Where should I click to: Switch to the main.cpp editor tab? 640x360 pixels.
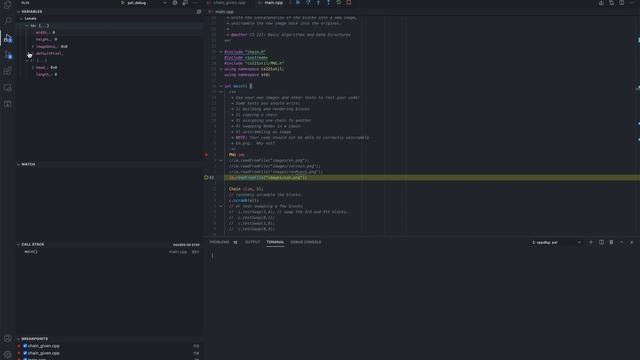pyautogui.click(x=273, y=3)
